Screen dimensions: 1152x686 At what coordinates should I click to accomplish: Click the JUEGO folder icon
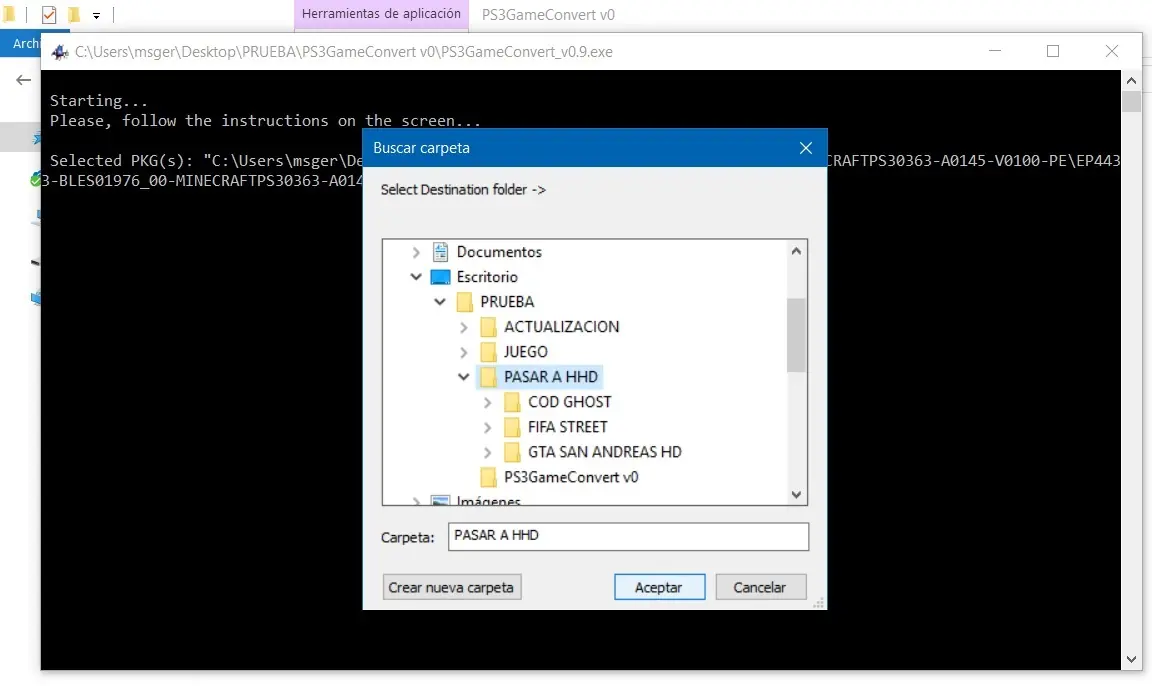coord(488,352)
